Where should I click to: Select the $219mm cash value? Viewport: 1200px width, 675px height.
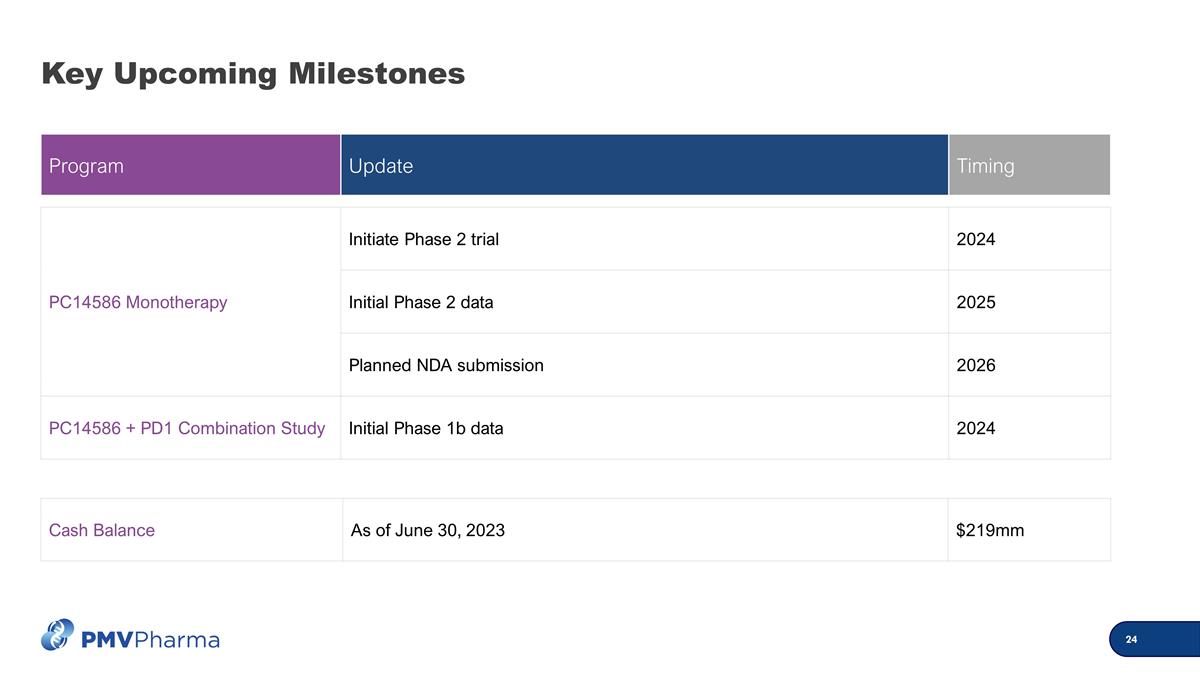click(x=990, y=530)
